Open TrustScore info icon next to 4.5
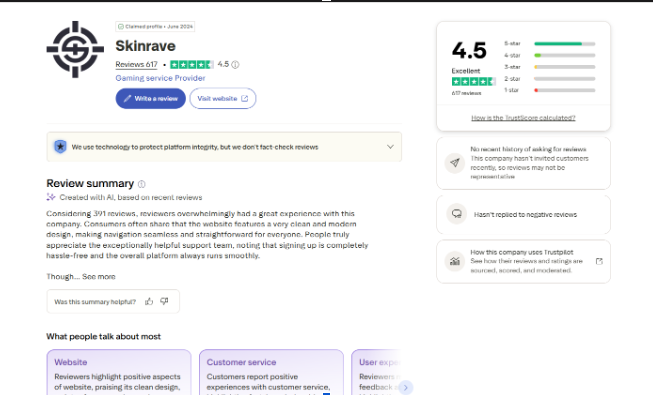 coord(235,65)
